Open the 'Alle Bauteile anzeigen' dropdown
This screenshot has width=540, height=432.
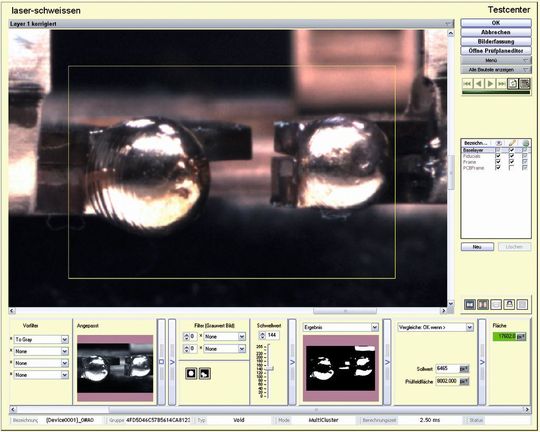point(496,70)
